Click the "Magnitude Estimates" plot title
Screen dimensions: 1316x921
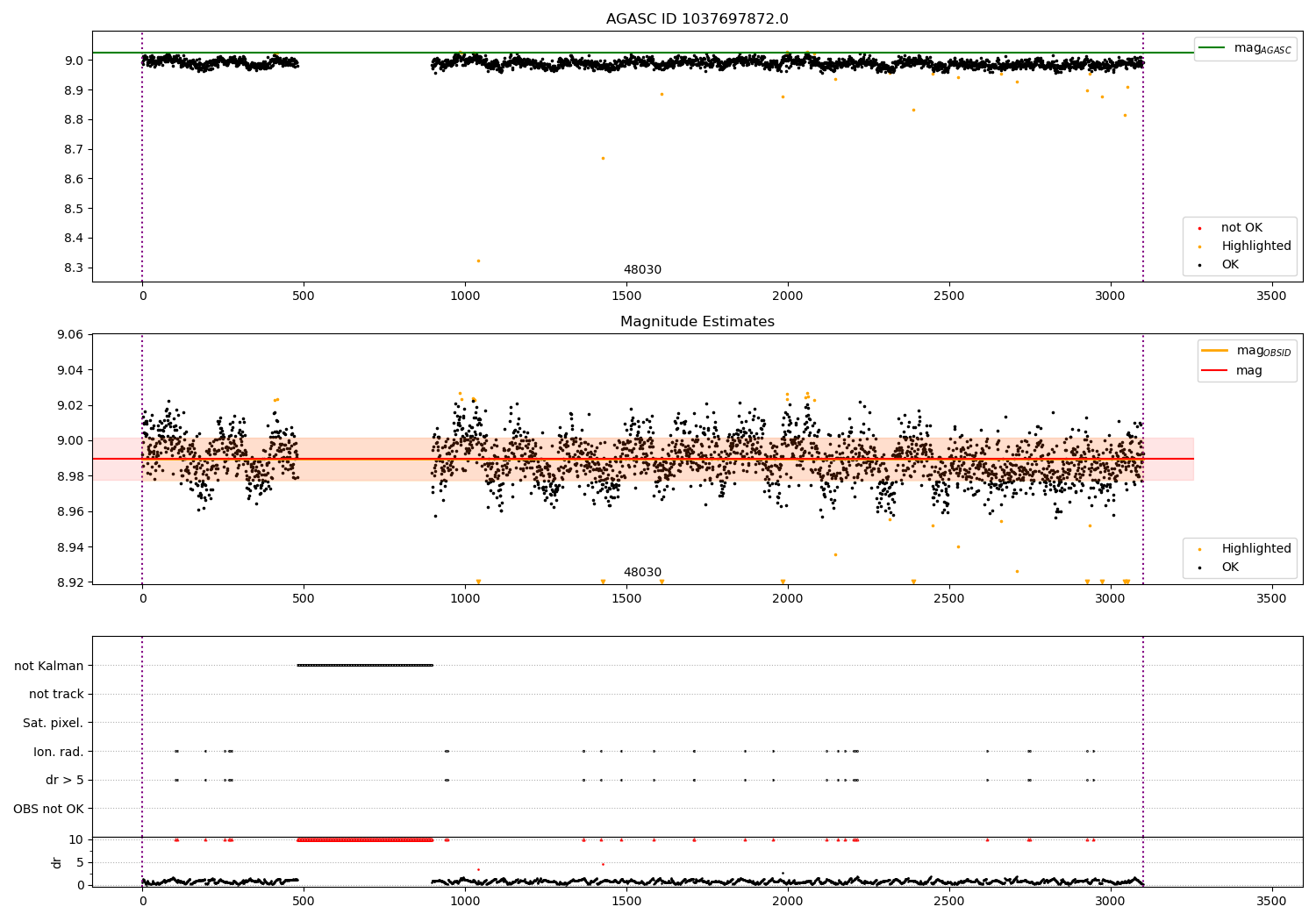coord(697,322)
